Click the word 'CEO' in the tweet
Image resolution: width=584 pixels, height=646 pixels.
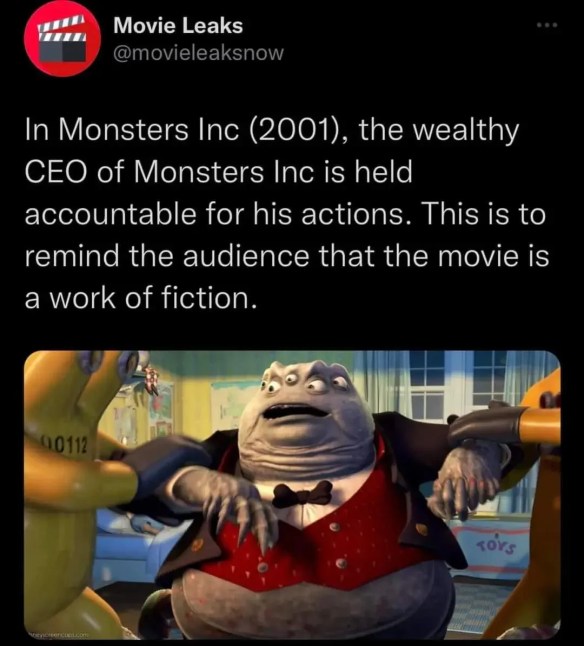click(x=56, y=172)
